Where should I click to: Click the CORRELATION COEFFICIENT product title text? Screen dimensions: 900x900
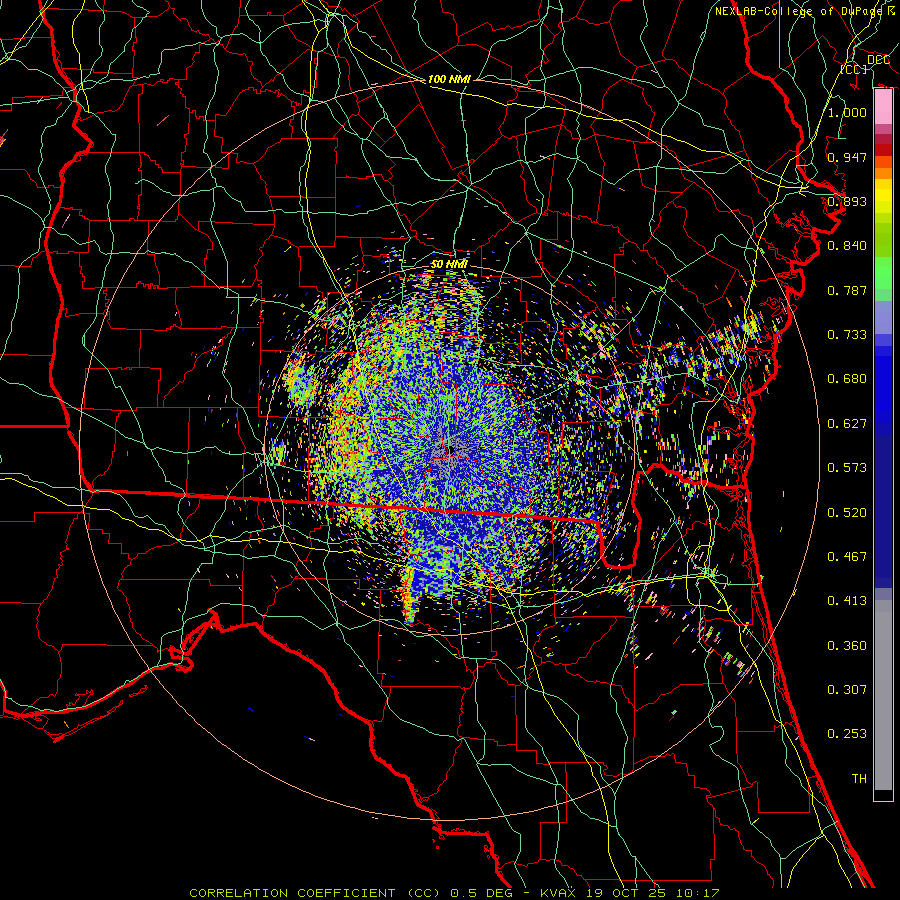tap(315, 893)
